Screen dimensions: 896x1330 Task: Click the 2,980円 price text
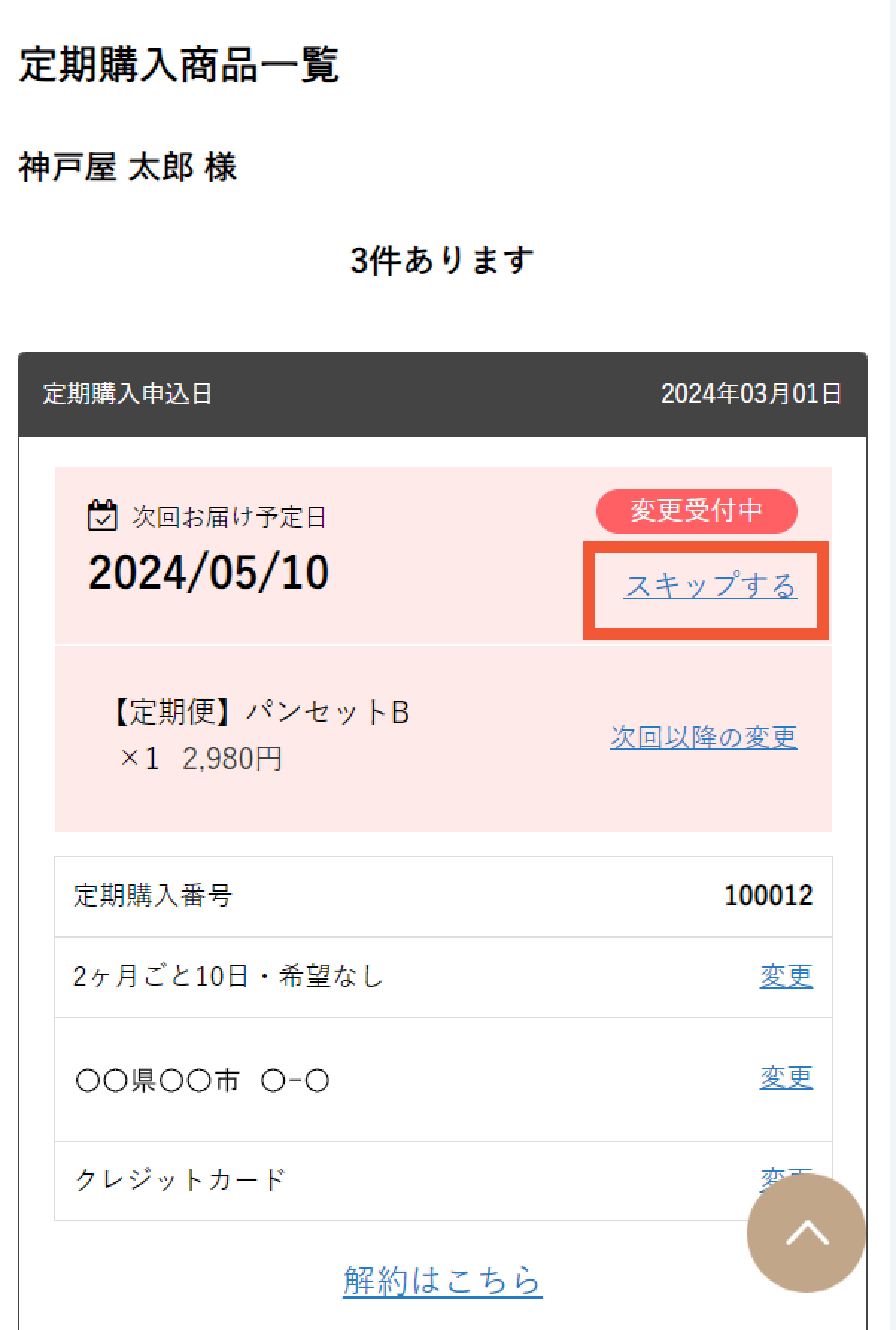[230, 760]
